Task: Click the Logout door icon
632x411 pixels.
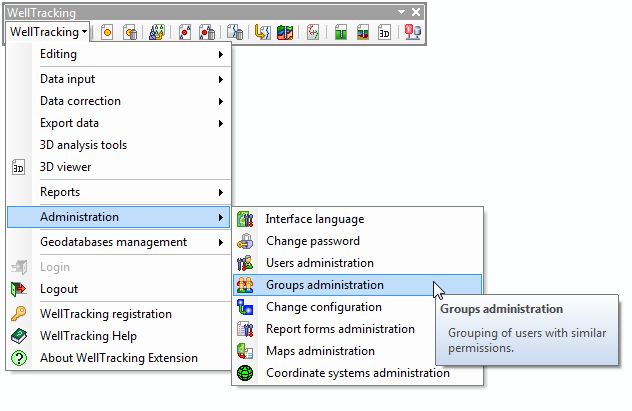Action: 19,289
